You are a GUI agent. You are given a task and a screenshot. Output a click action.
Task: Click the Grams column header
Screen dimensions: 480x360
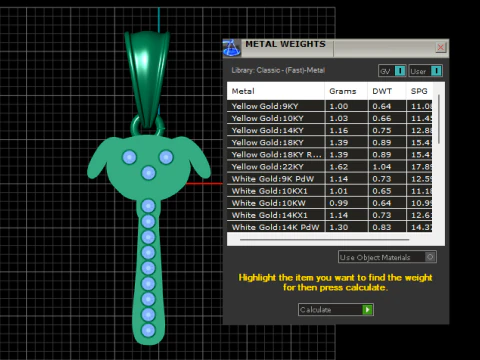(x=346, y=91)
